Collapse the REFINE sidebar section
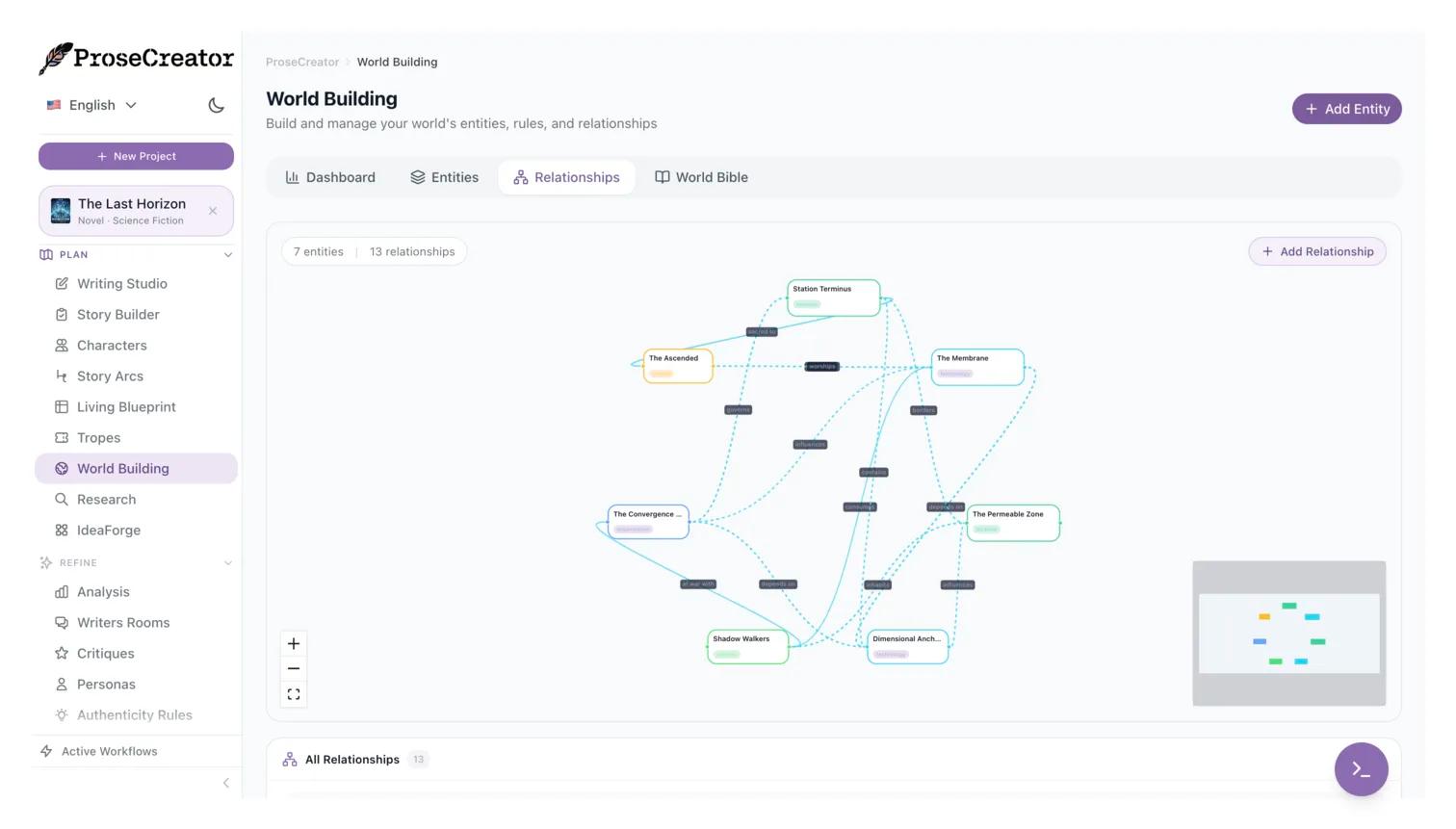Image resolution: width=1456 pixels, height=829 pixels. (228, 563)
